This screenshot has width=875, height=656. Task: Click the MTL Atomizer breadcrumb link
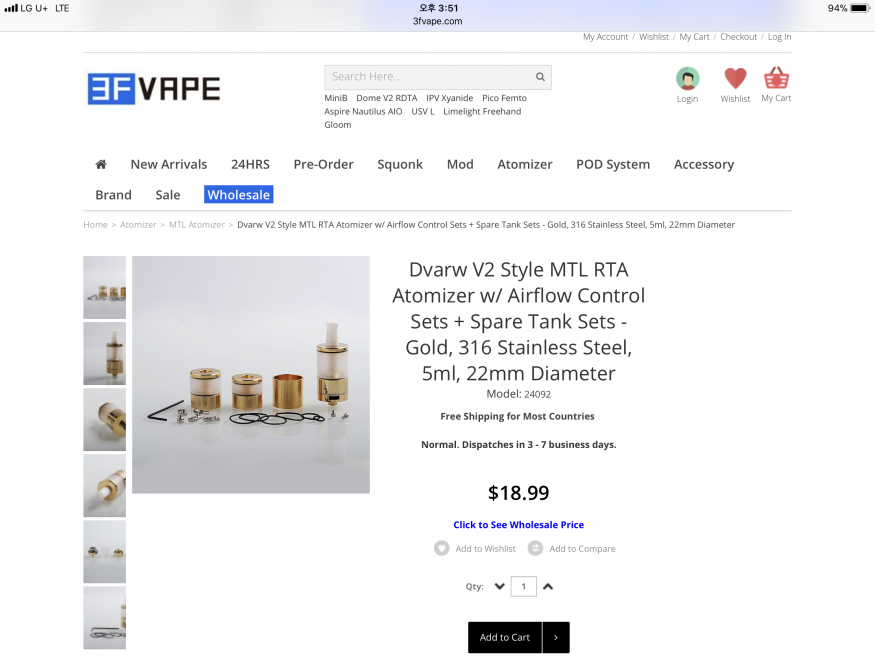[197, 225]
